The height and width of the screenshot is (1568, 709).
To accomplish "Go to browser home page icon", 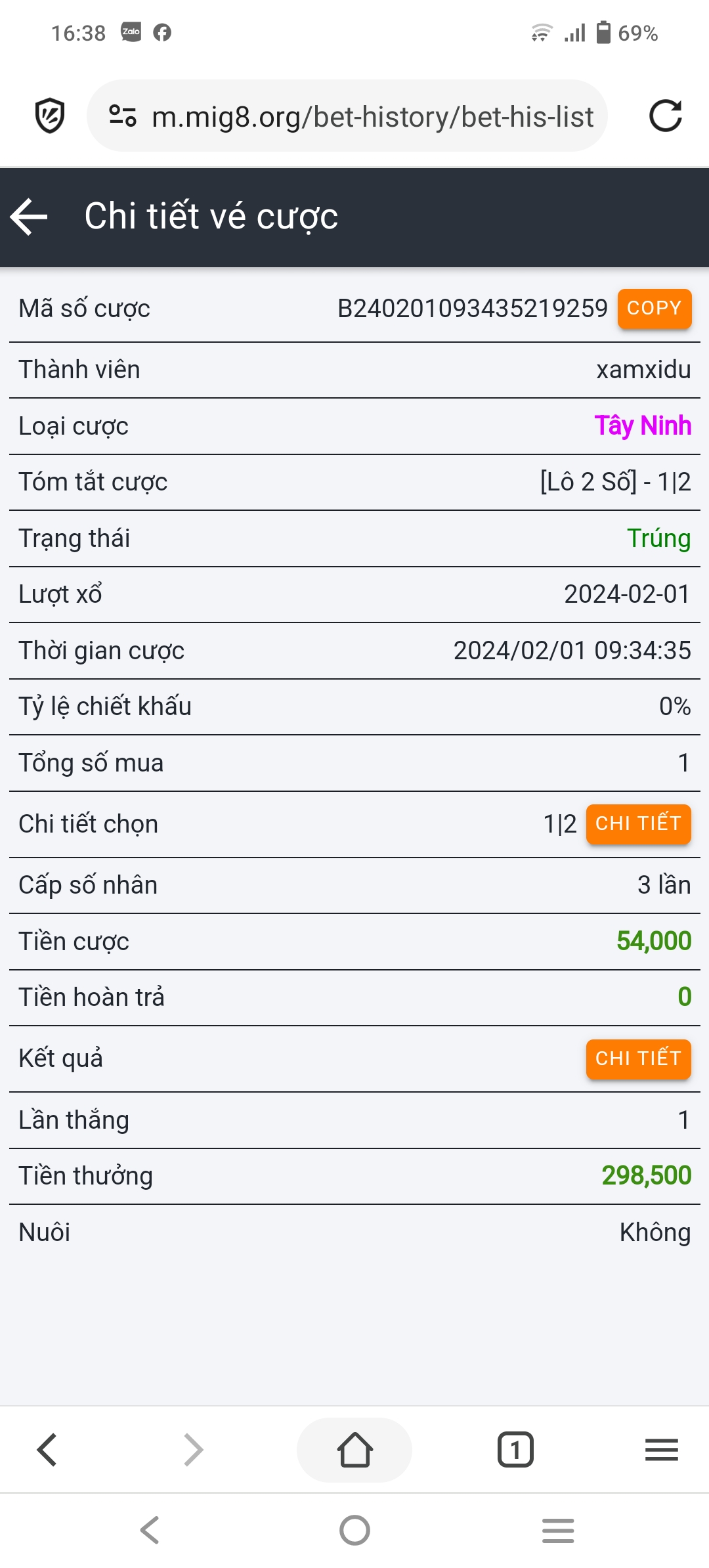I will [x=354, y=1450].
